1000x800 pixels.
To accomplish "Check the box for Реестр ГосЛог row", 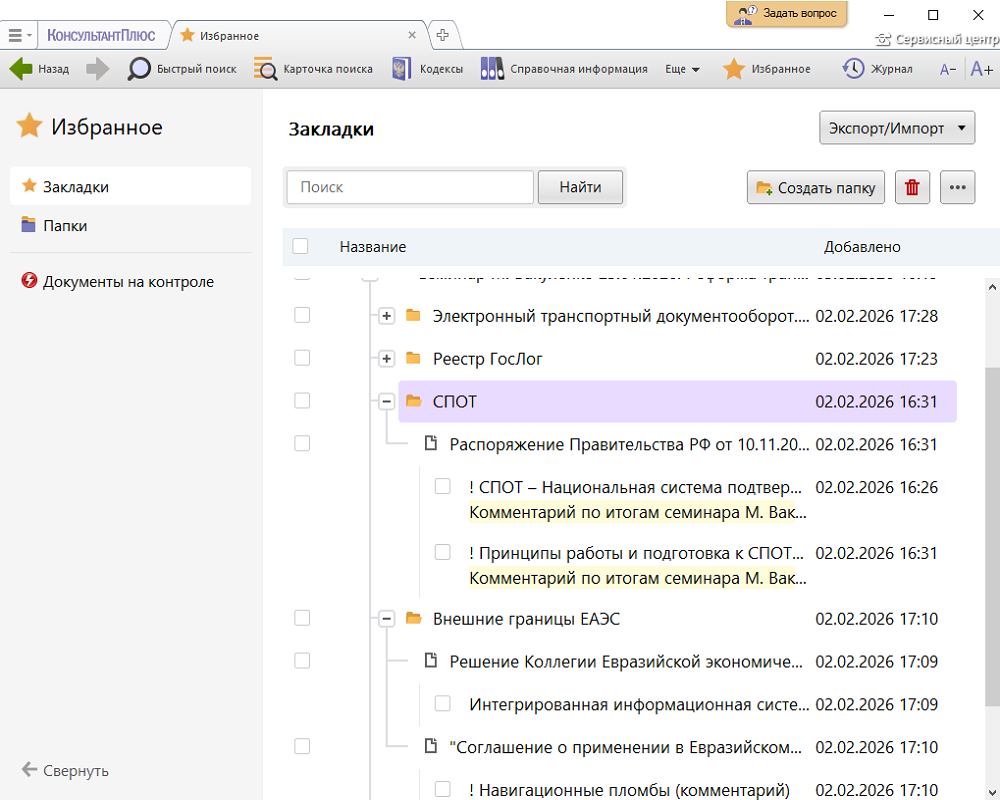I will click(302, 358).
